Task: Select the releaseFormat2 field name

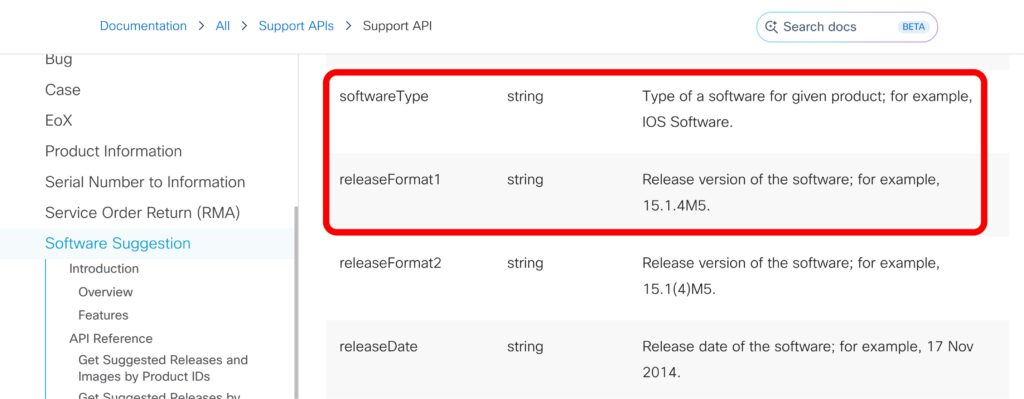Action: [x=390, y=263]
